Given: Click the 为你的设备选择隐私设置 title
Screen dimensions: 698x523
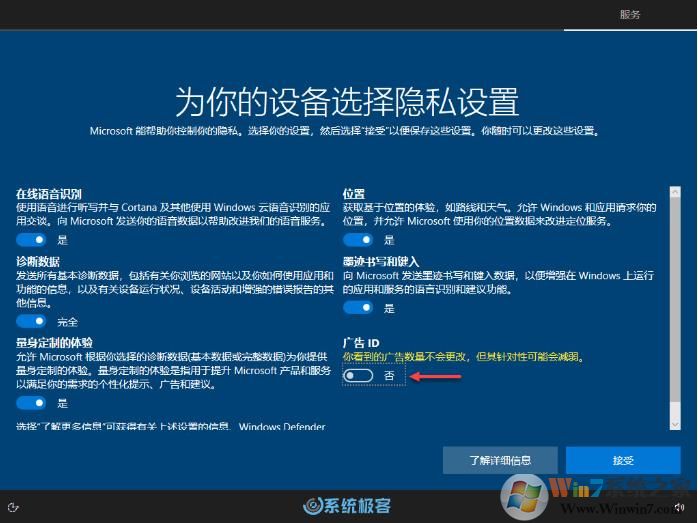Looking at the screenshot, I should pos(347,101).
